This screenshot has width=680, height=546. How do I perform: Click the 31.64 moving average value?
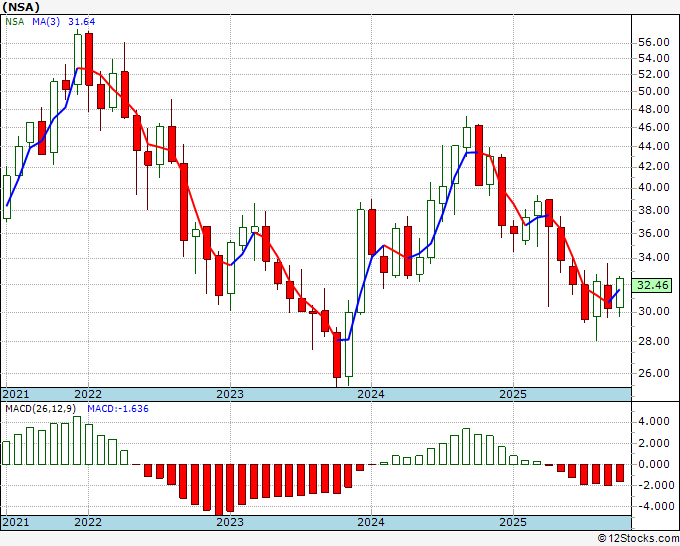(82, 21)
